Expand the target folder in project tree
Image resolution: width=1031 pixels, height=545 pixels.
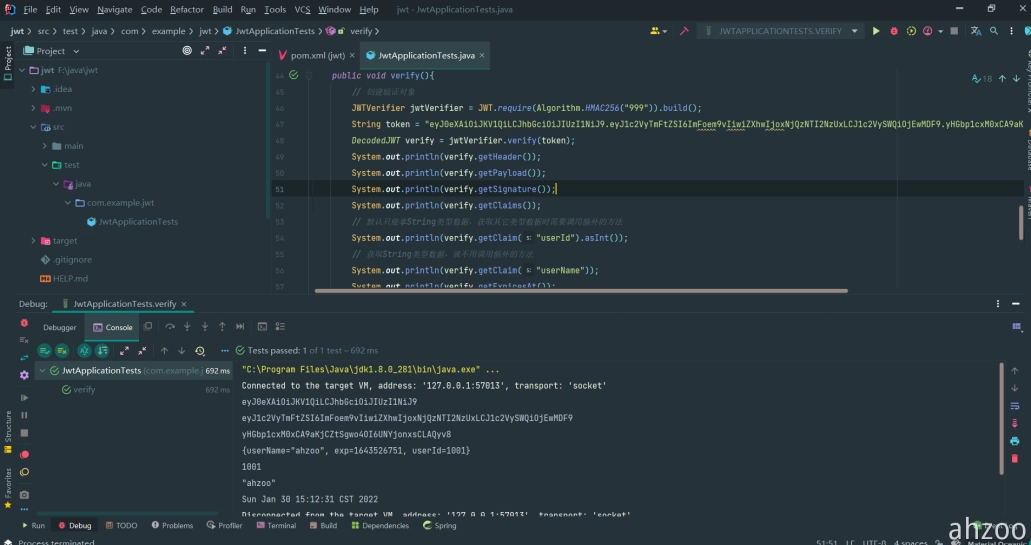coord(34,241)
